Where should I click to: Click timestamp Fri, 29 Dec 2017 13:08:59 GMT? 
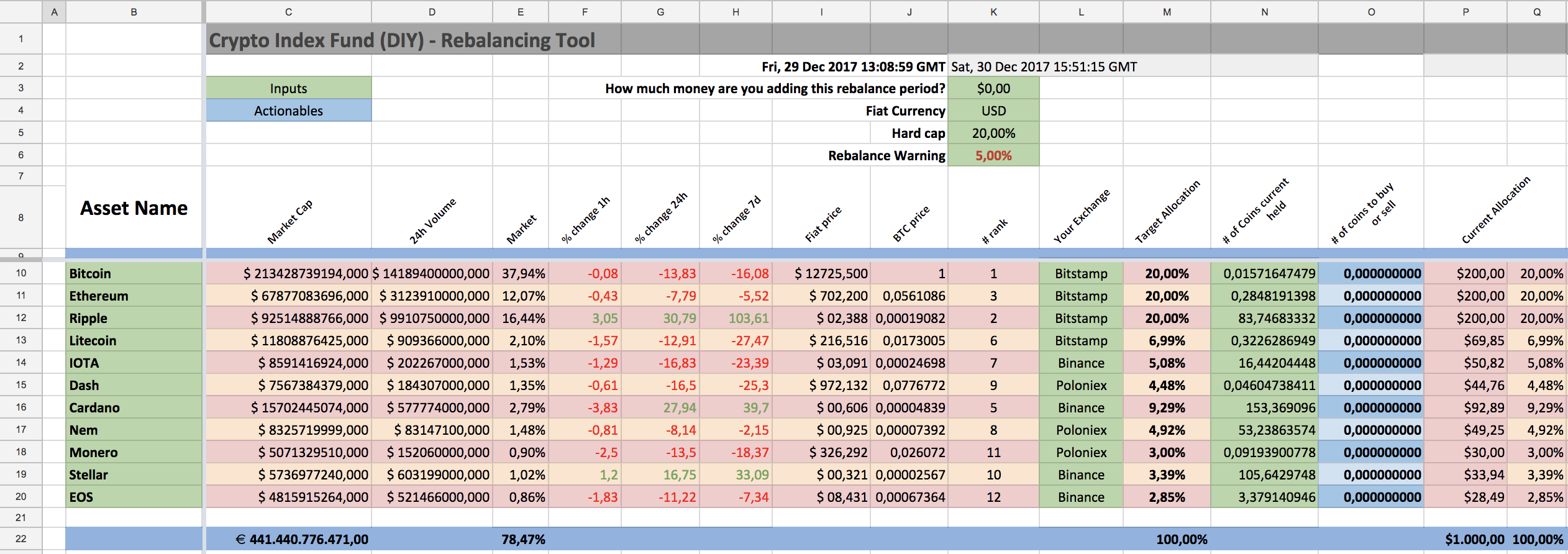[854, 66]
